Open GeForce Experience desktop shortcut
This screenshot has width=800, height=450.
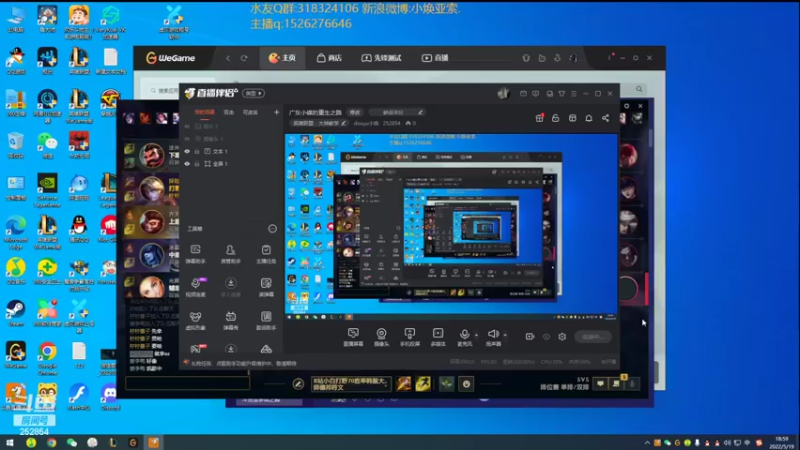click(x=47, y=190)
